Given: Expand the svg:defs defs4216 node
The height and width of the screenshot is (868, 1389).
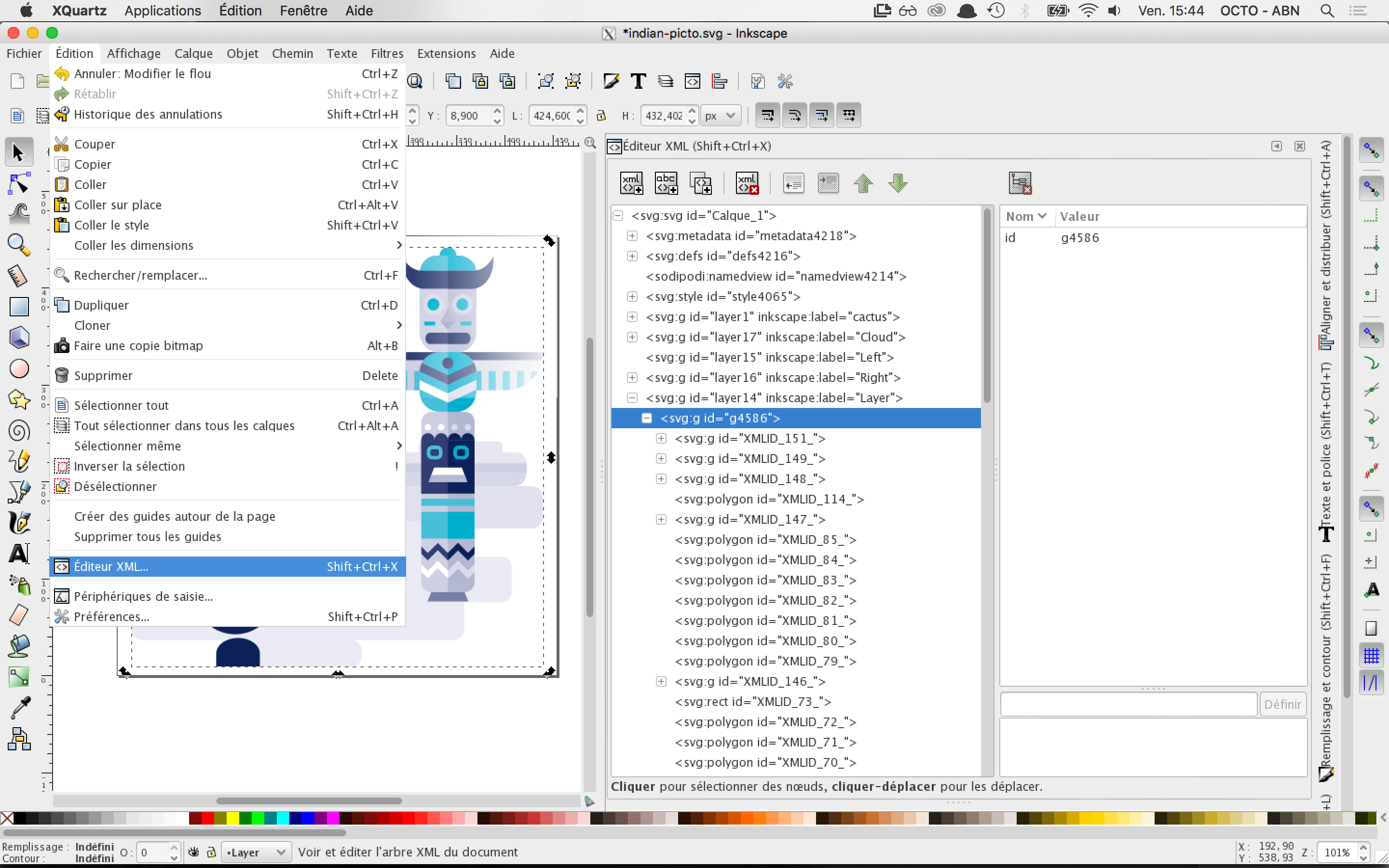Looking at the screenshot, I should click(632, 256).
